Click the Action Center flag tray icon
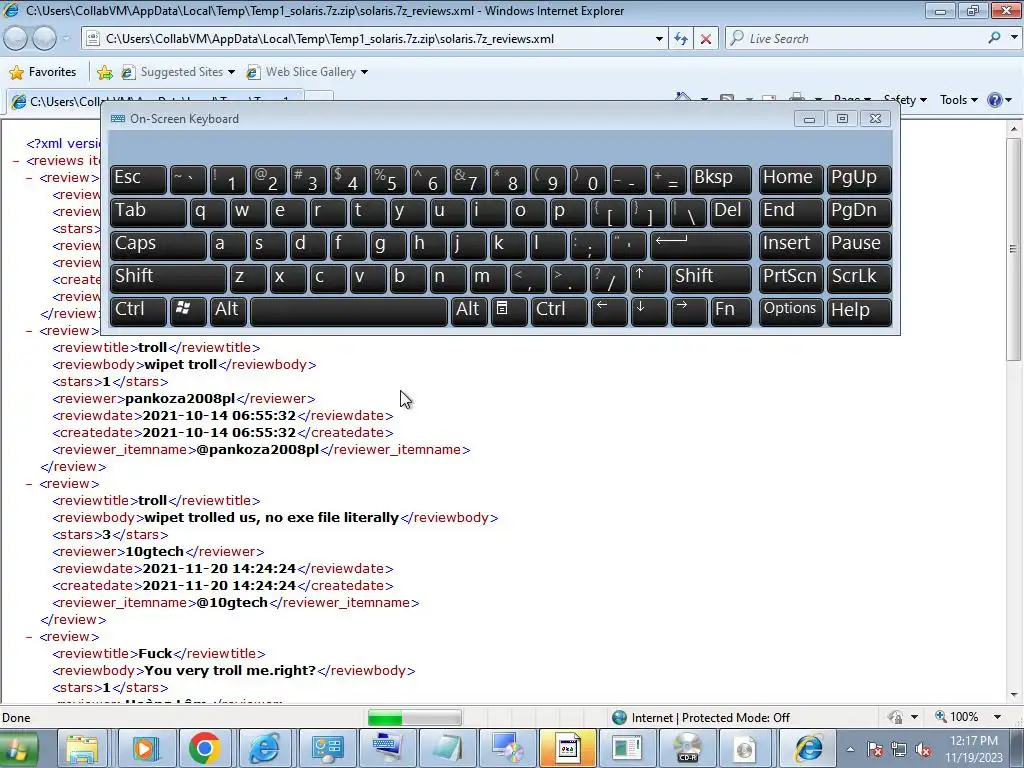1024x768 pixels. 875,750
